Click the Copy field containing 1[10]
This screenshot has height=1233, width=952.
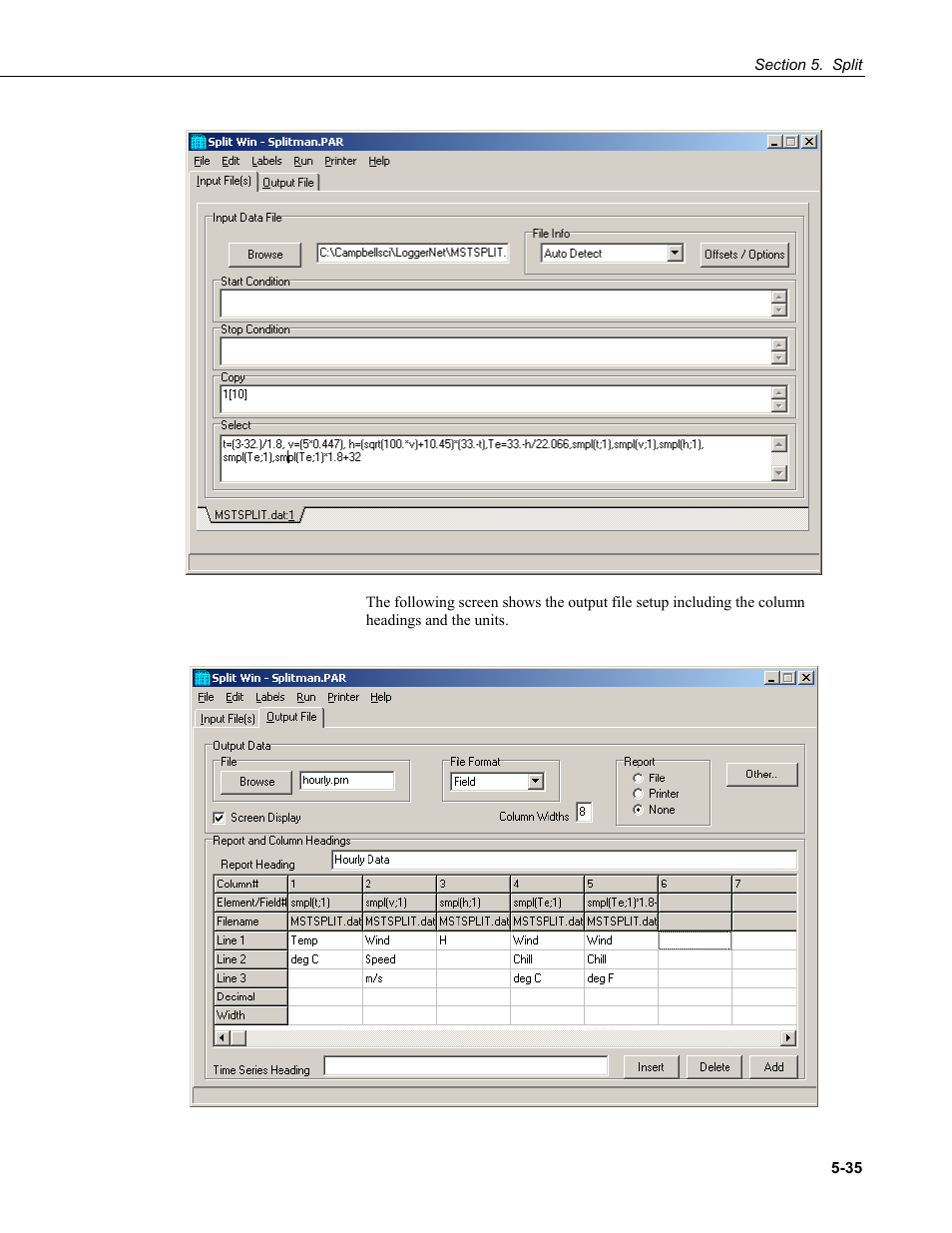[496, 399]
